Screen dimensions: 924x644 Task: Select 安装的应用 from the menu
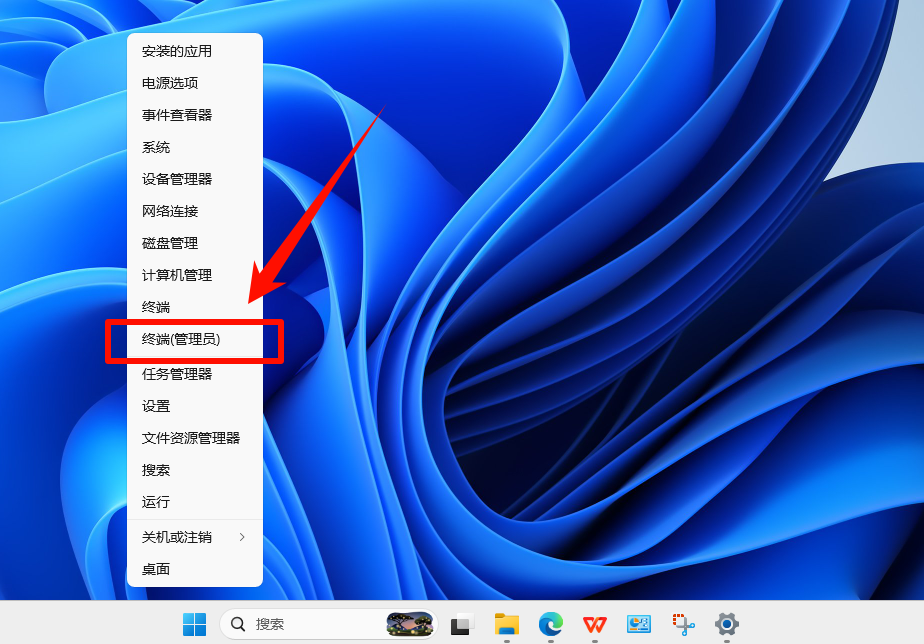click(x=195, y=51)
